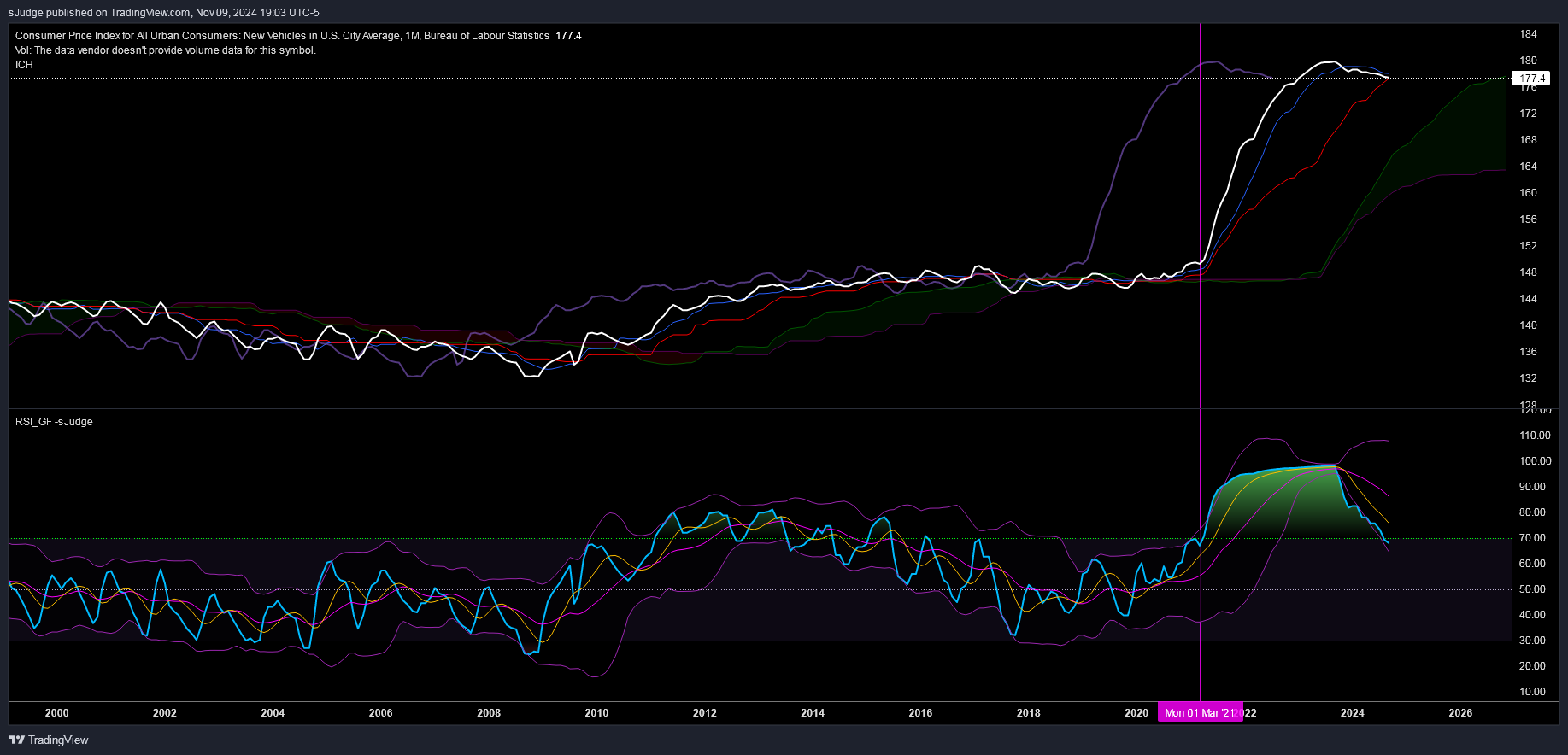Screen dimensions: 1568x755
Task: Click the 152 price scale value
Action: (1528, 246)
